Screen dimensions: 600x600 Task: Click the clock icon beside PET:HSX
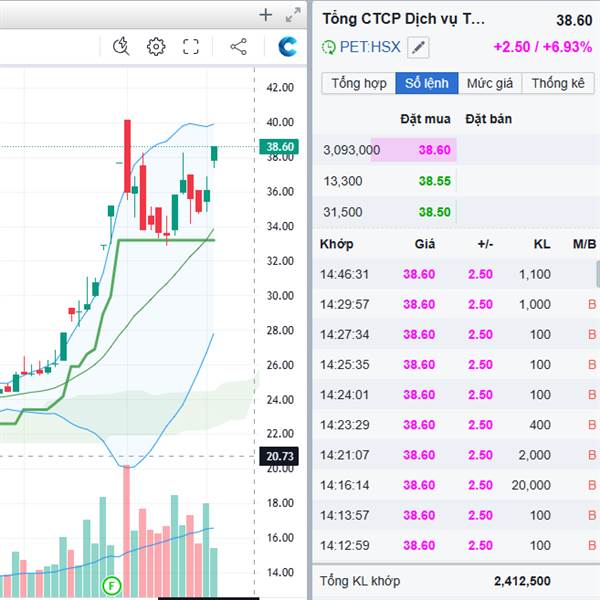(328, 47)
